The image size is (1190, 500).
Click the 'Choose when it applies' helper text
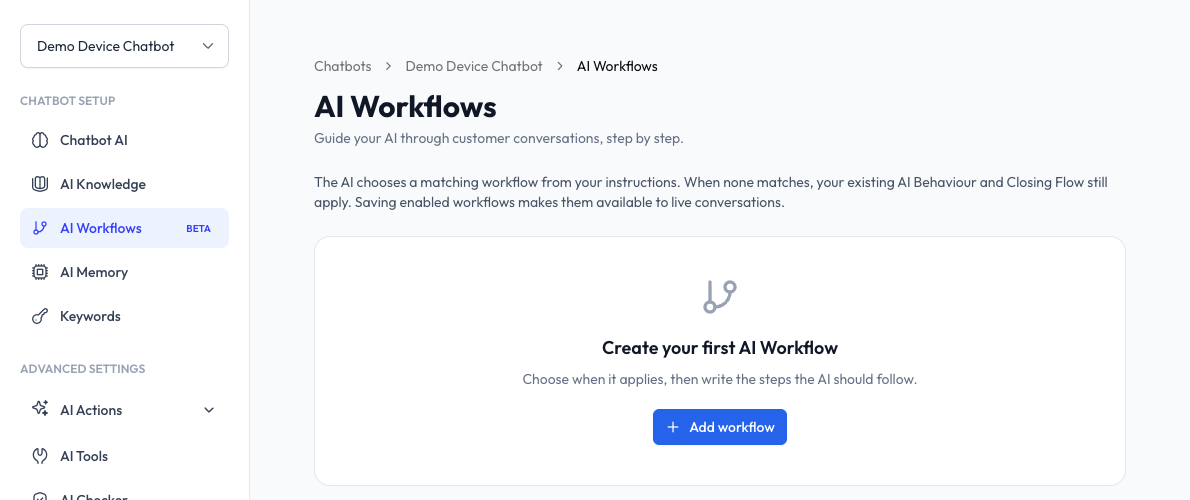(719, 379)
